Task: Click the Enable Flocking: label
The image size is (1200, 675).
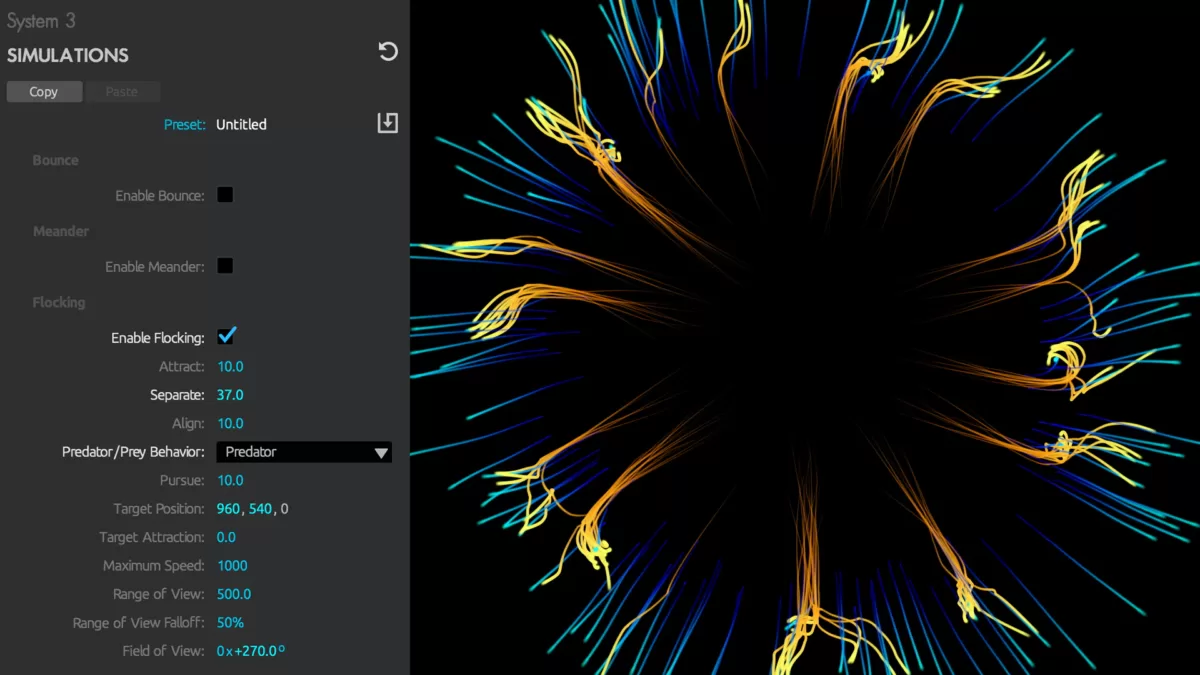Action: pyautogui.click(x=158, y=338)
